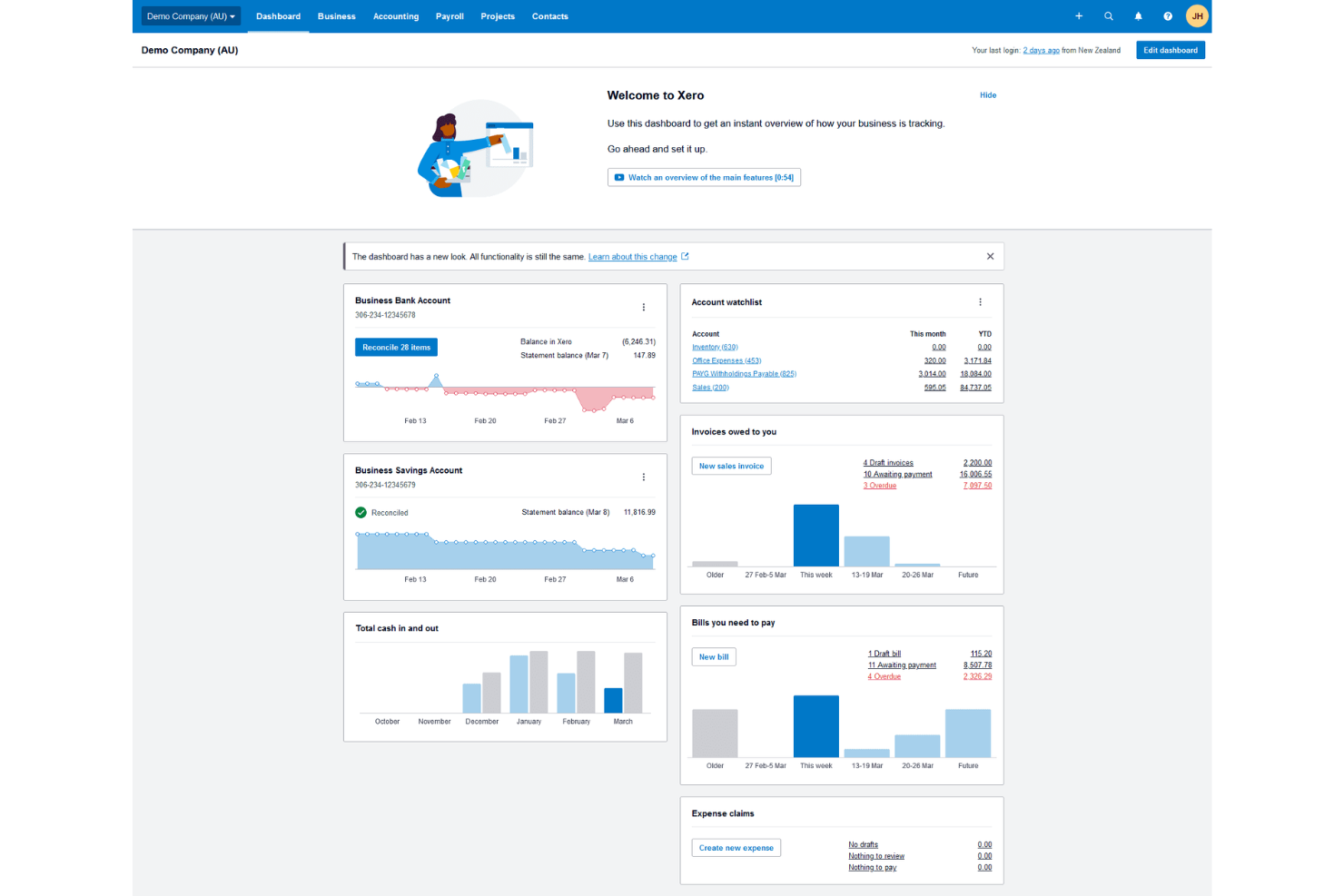Click the Business Savings Account title
The height and width of the screenshot is (896, 1344).
[x=409, y=470]
